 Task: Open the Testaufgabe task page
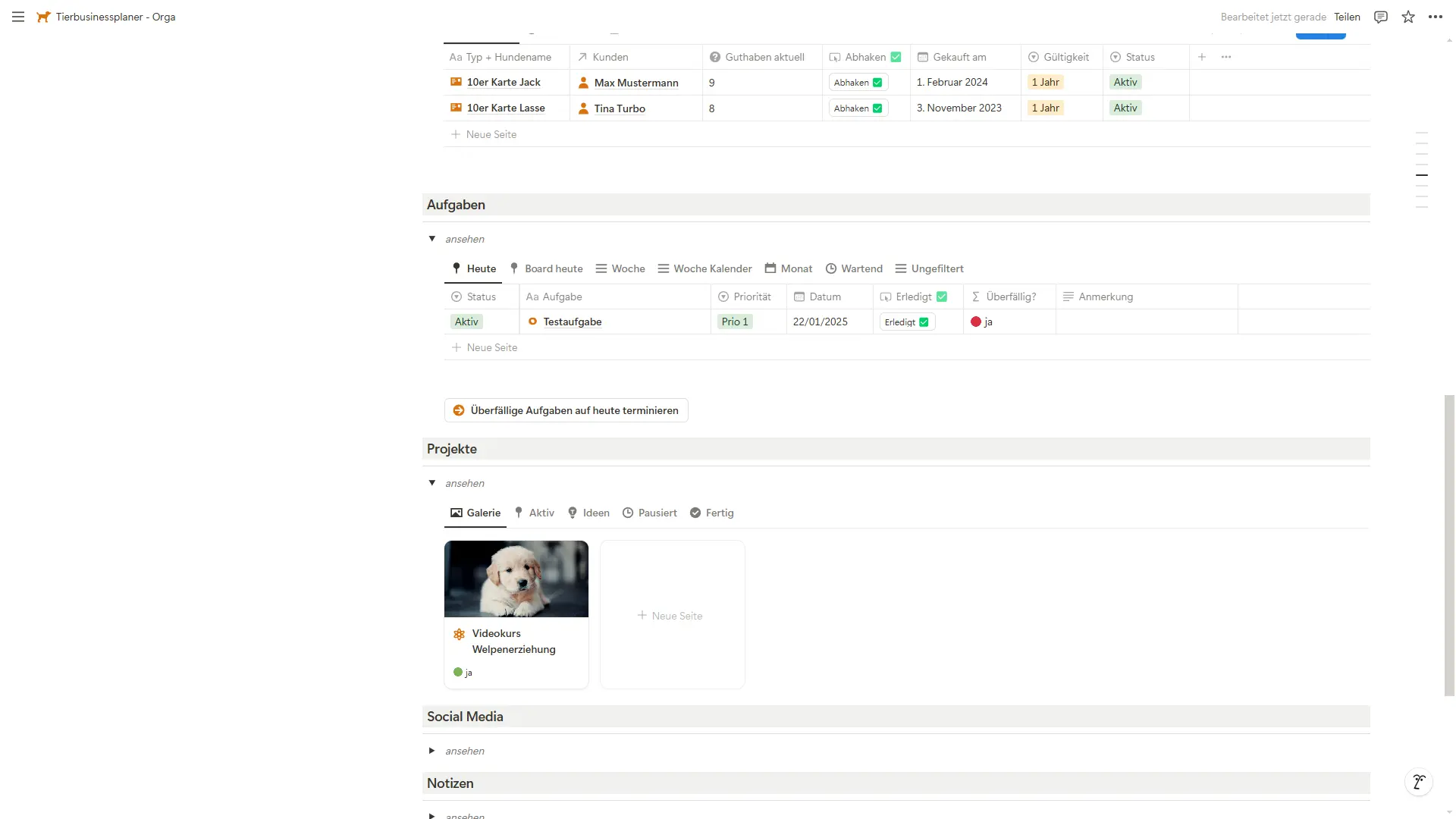[573, 322]
